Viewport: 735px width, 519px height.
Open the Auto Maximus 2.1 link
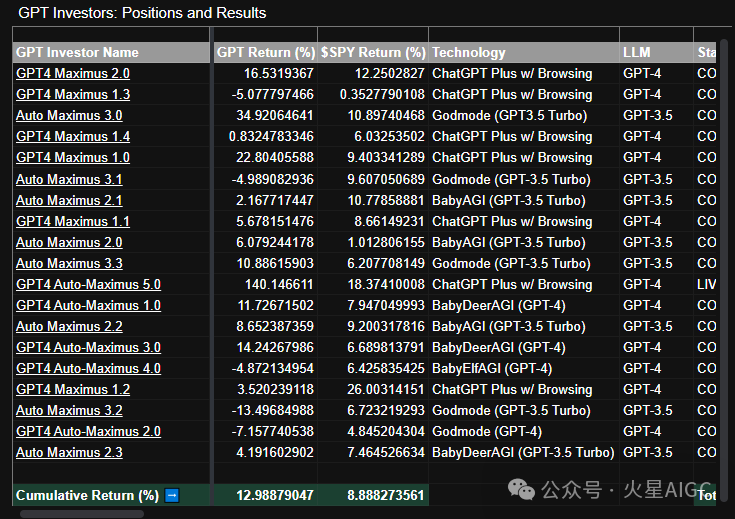69,200
